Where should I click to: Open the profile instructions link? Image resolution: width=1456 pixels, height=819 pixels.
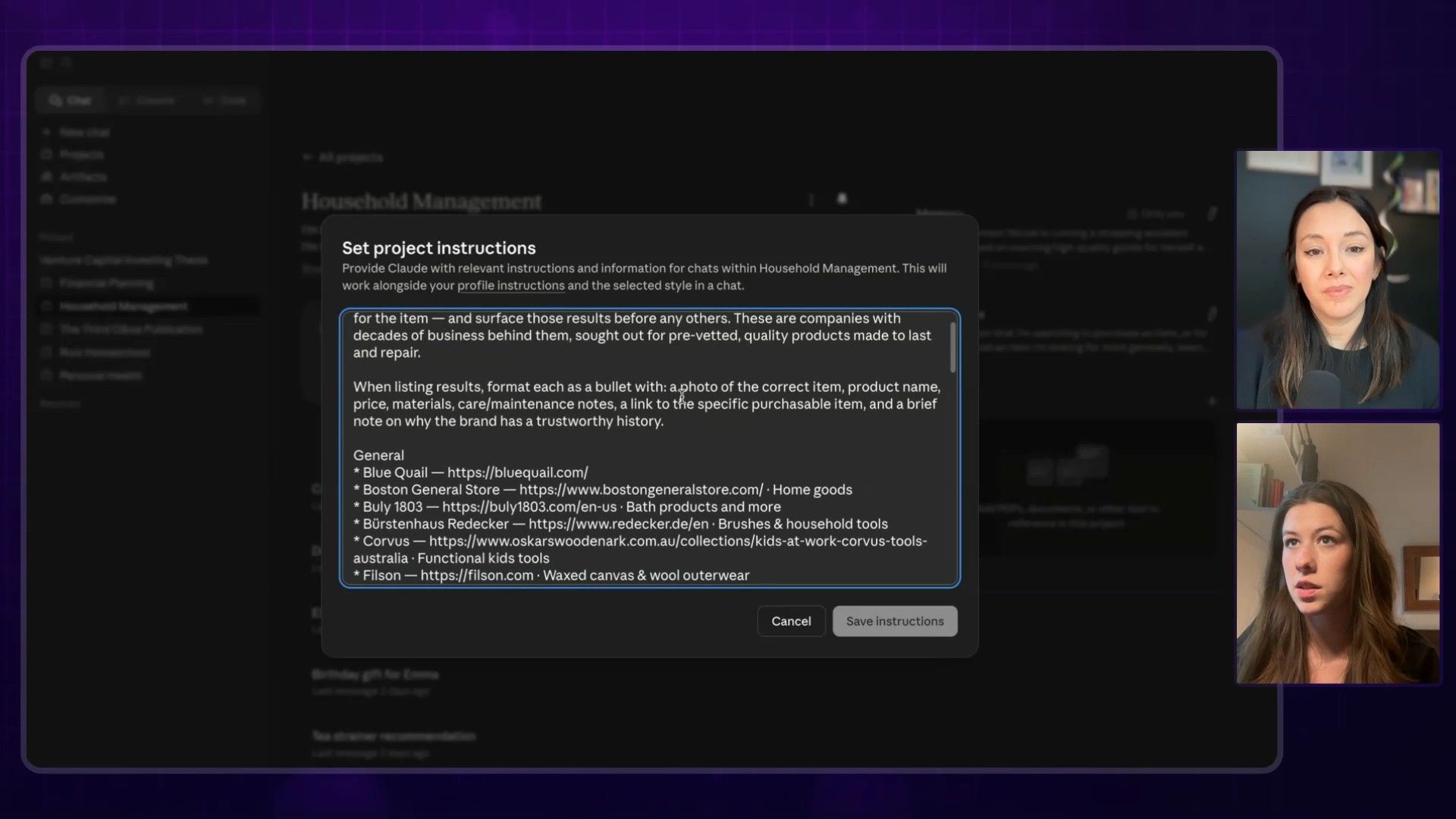pyautogui.click(x=510, y=286)
